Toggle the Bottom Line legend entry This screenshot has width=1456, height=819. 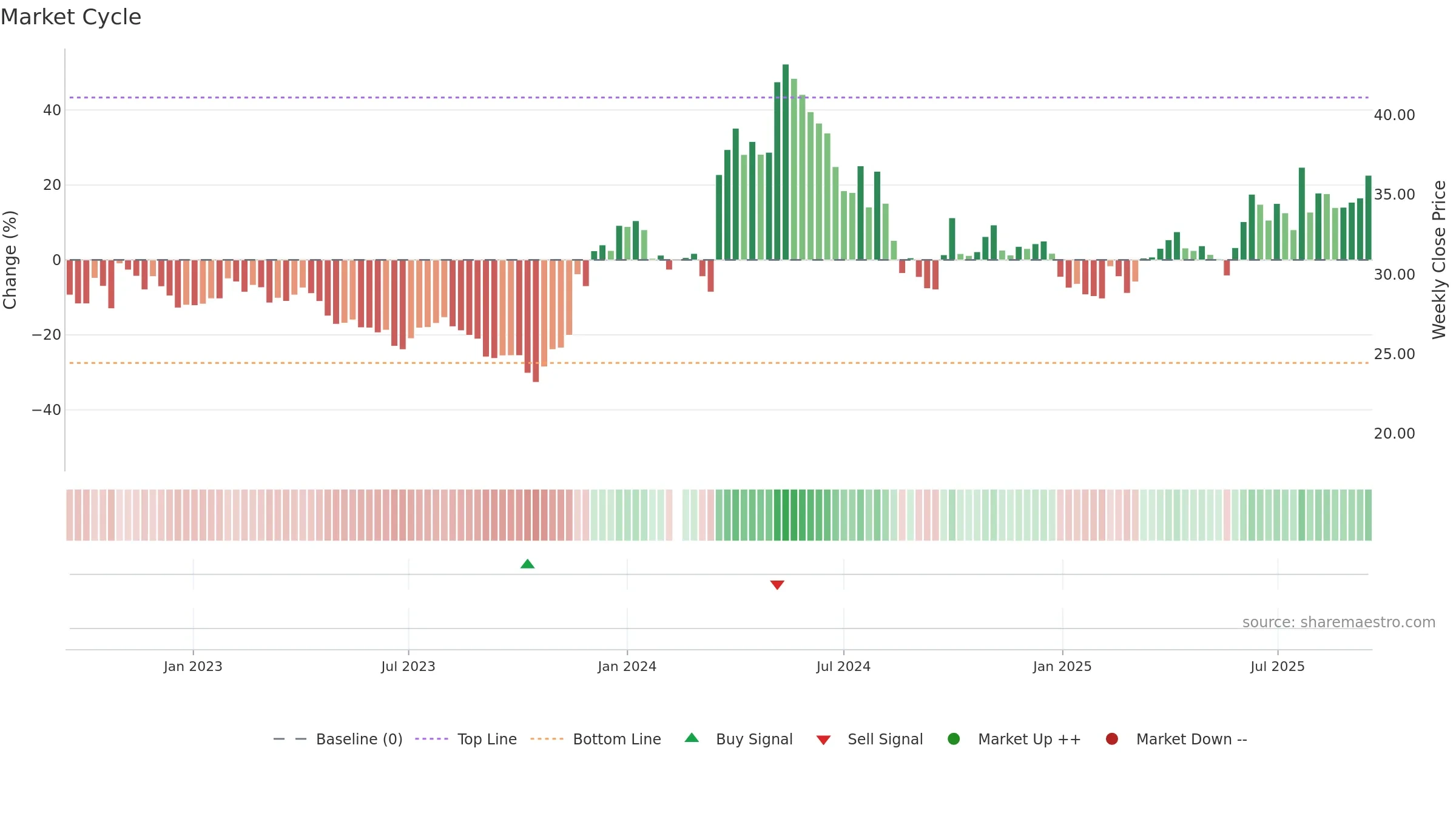pyautogui.click(x=595, y=739)
